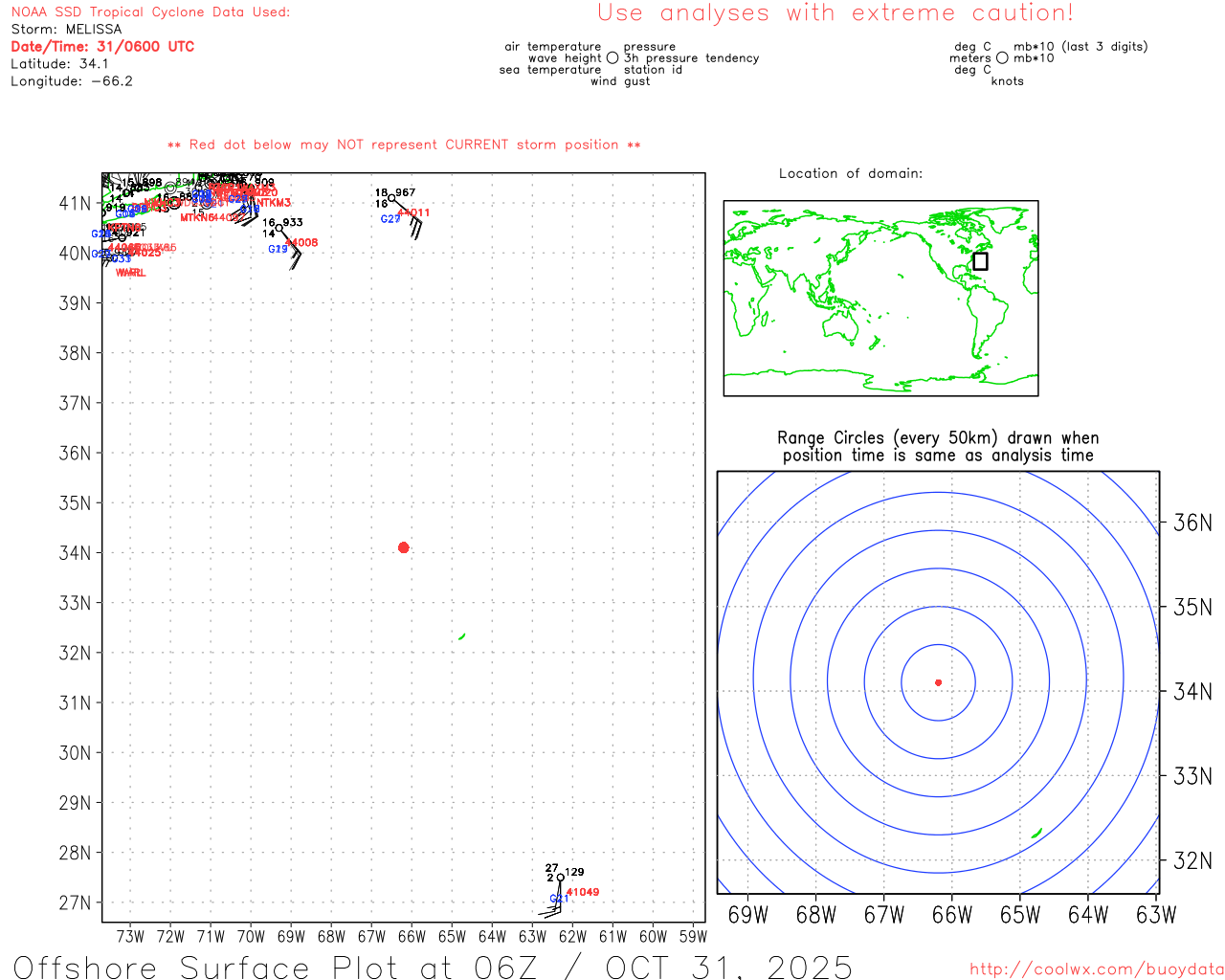
Task: Click the G27 wind gust label
Action: (390, 219)
